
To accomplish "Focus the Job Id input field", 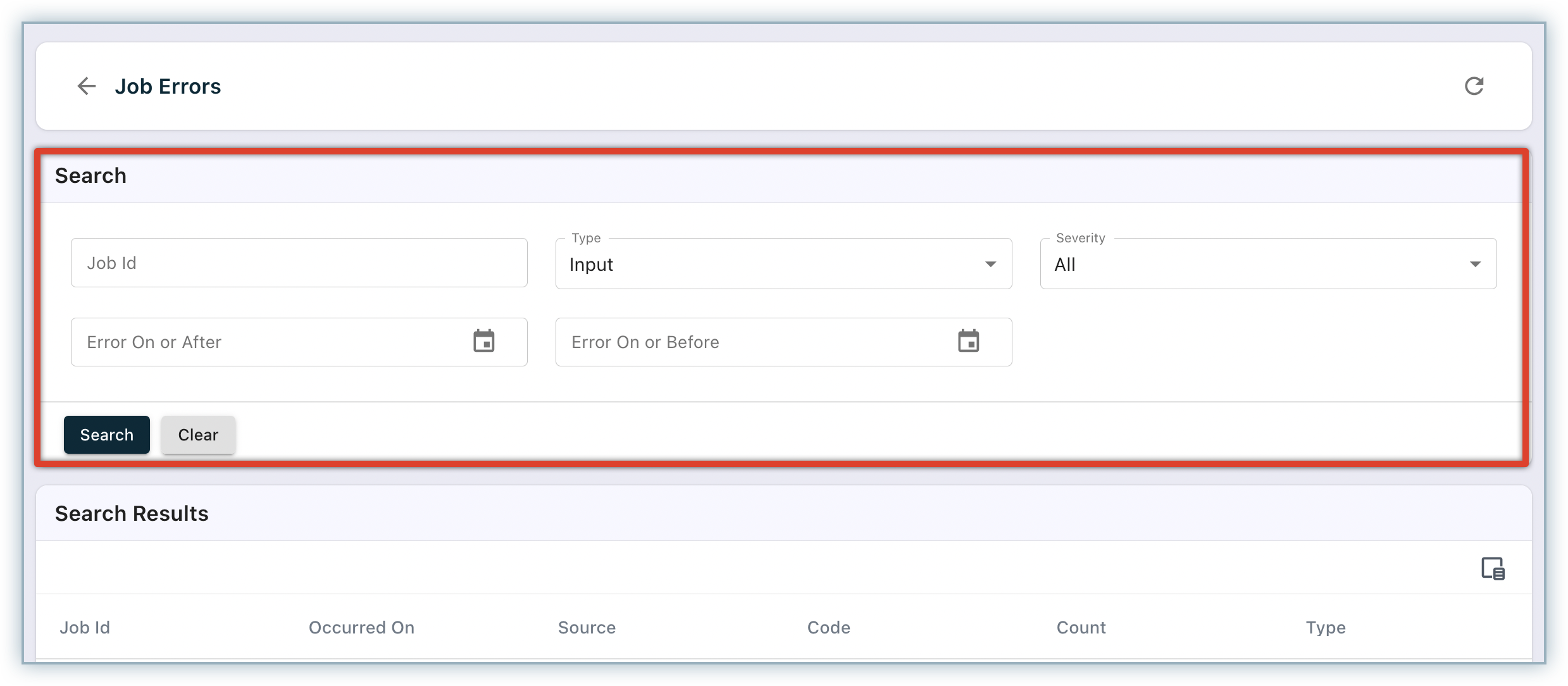I will 299,263.
